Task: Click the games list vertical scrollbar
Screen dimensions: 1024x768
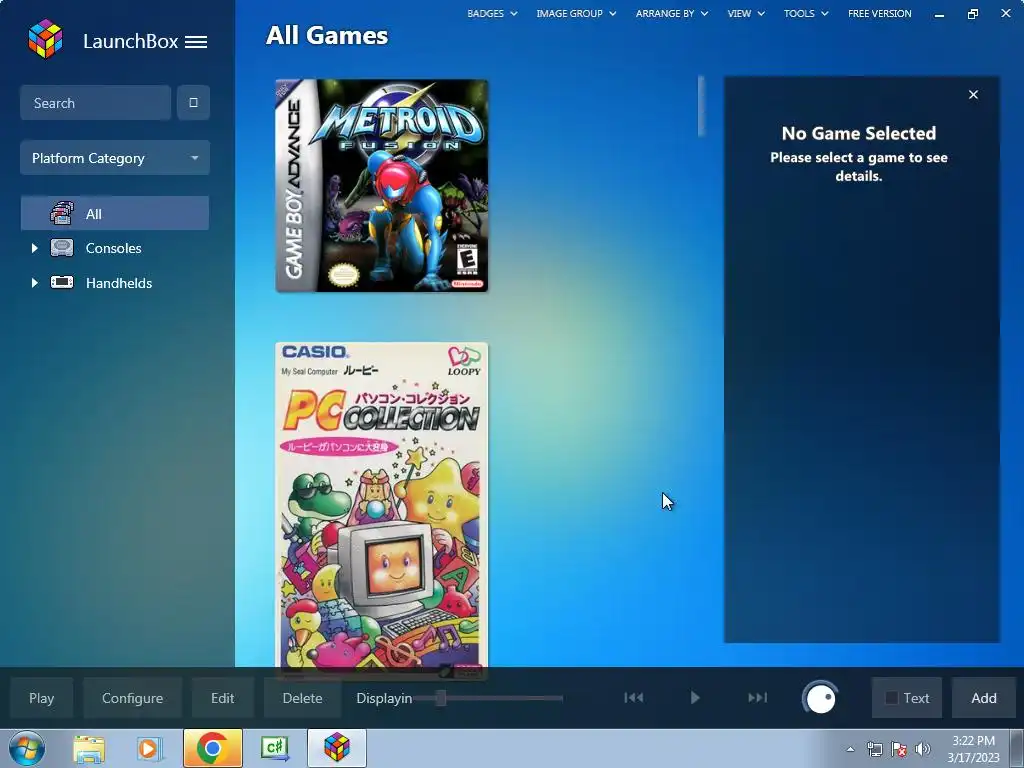Action: tap(701, 106)
